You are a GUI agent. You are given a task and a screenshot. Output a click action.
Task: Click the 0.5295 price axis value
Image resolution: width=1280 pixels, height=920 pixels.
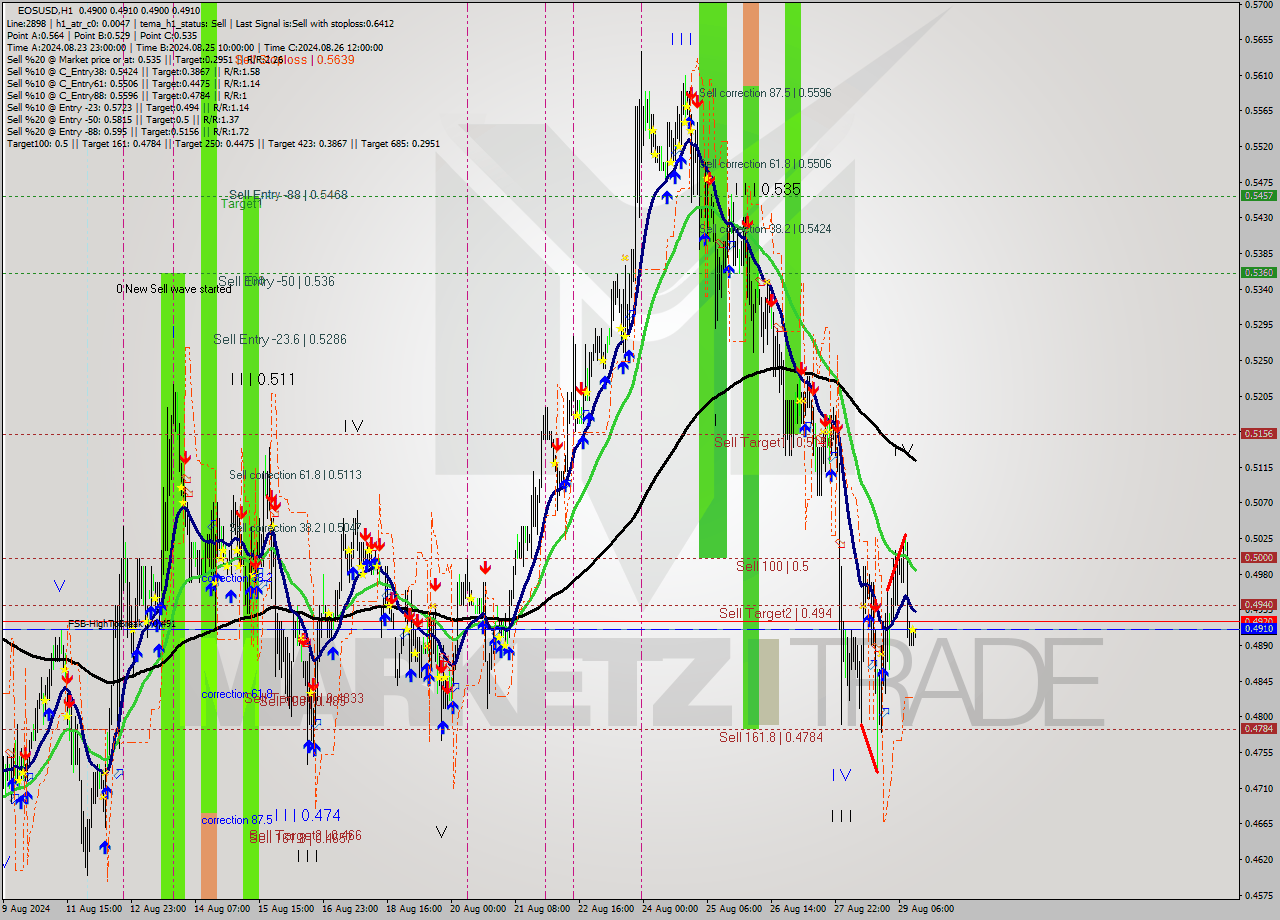[x=1258, y=324]
